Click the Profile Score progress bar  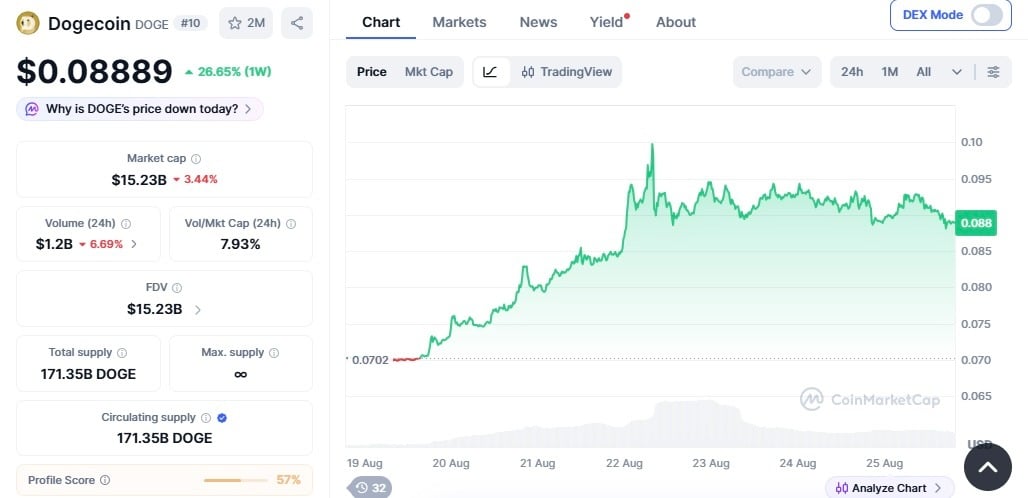235,480
